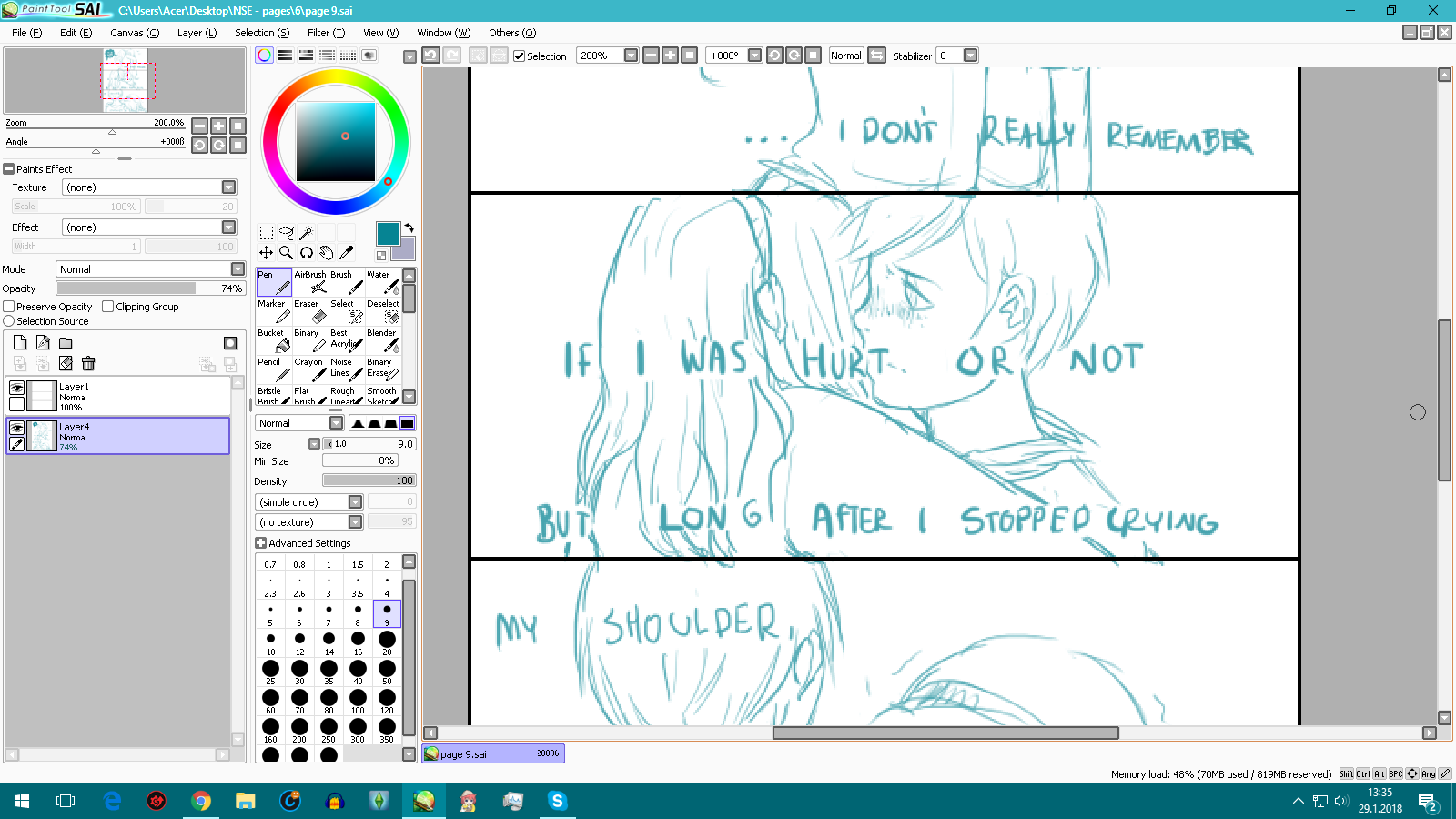Image resolution: width=1456 pixels, height=819 pixels.
Task: Expand the Advanced Settings section
Action: (x=261, y=543)
